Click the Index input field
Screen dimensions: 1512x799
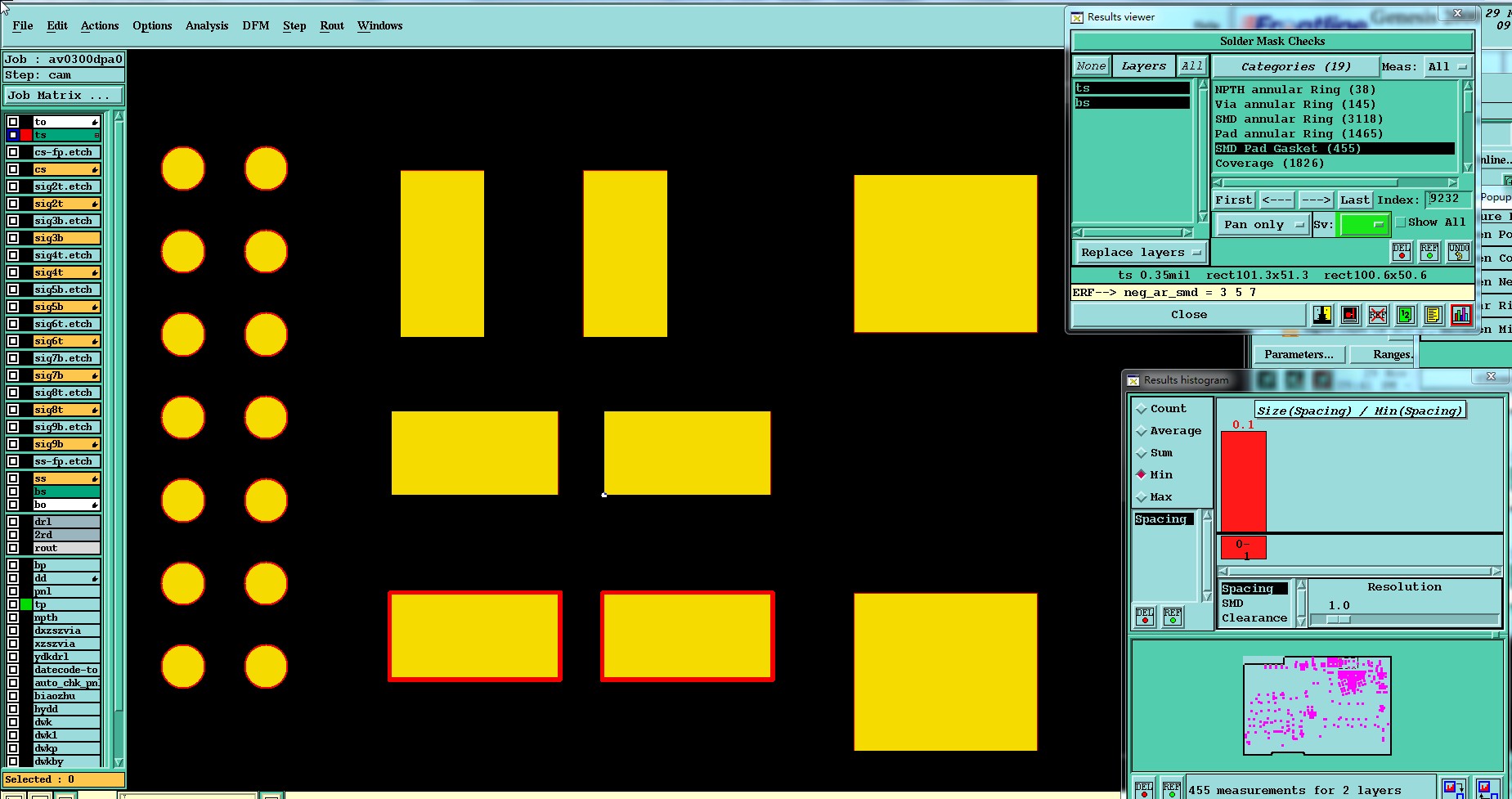pos(1447,200)
